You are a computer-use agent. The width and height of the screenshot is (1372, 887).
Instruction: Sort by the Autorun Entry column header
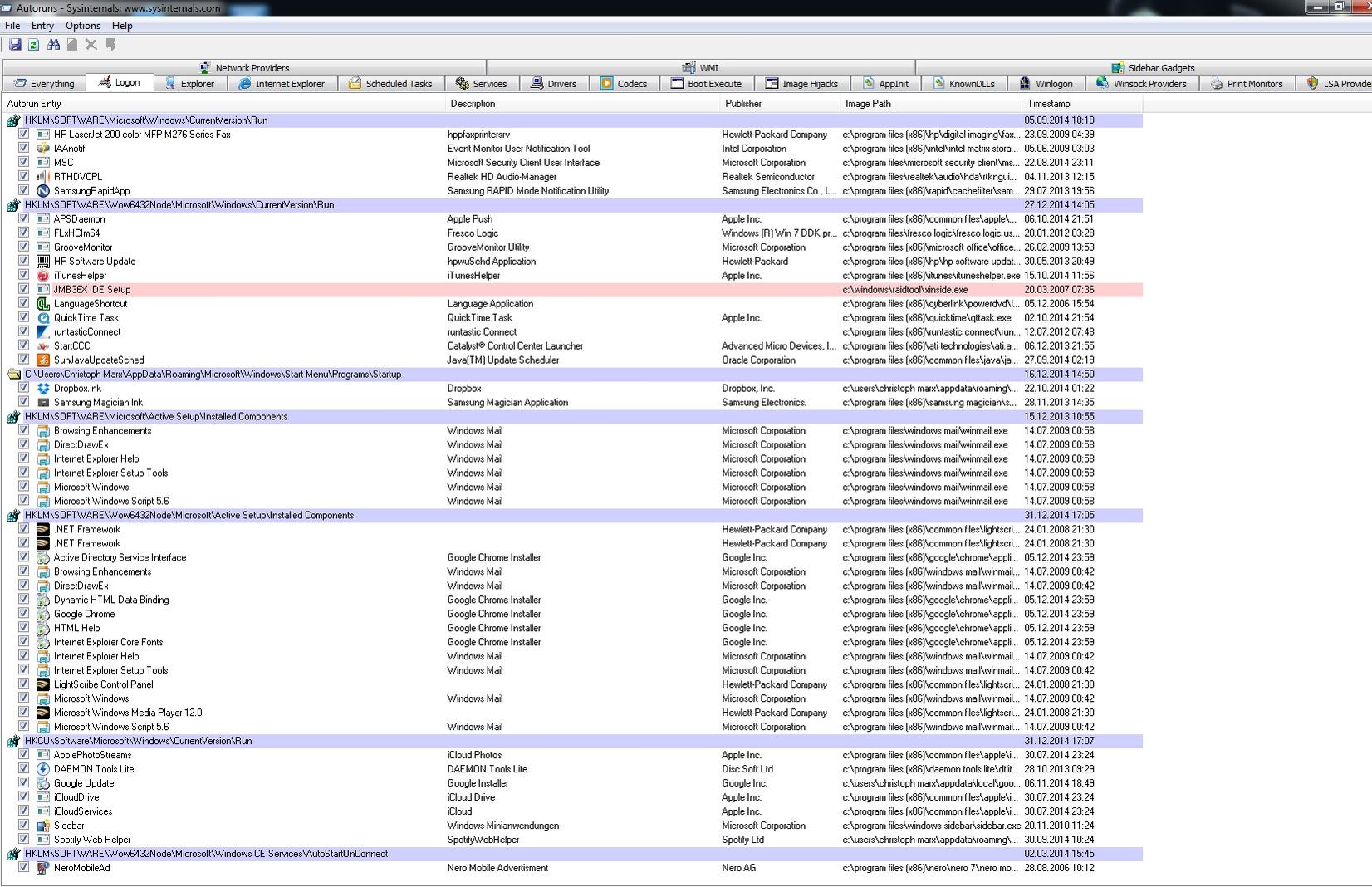[224, 104]
